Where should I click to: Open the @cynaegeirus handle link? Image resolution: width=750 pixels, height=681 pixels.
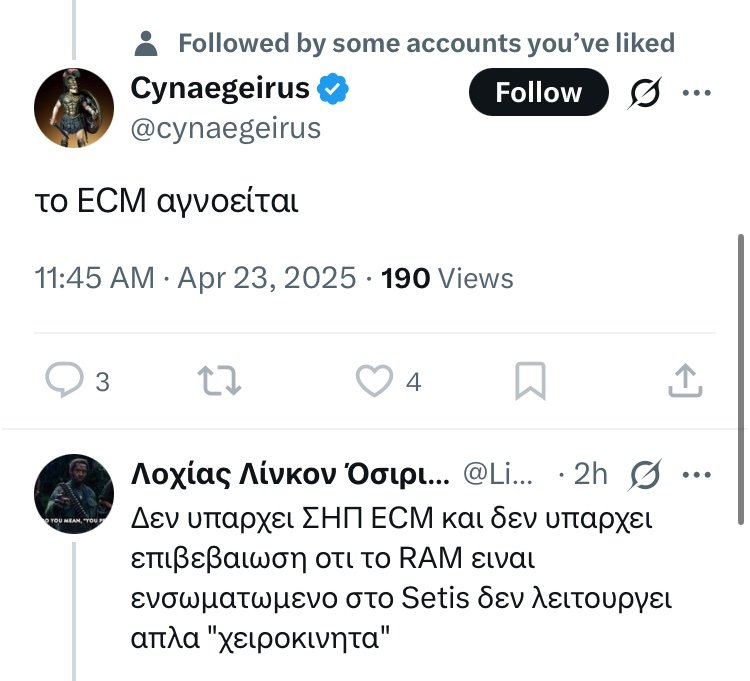click(226, 128)
